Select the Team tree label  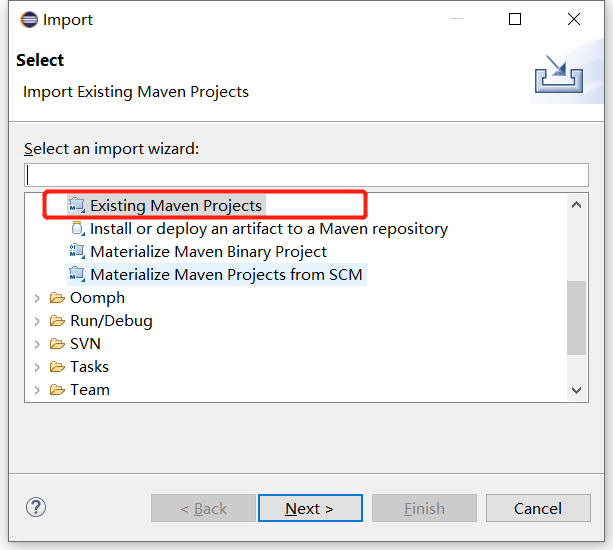90,390
